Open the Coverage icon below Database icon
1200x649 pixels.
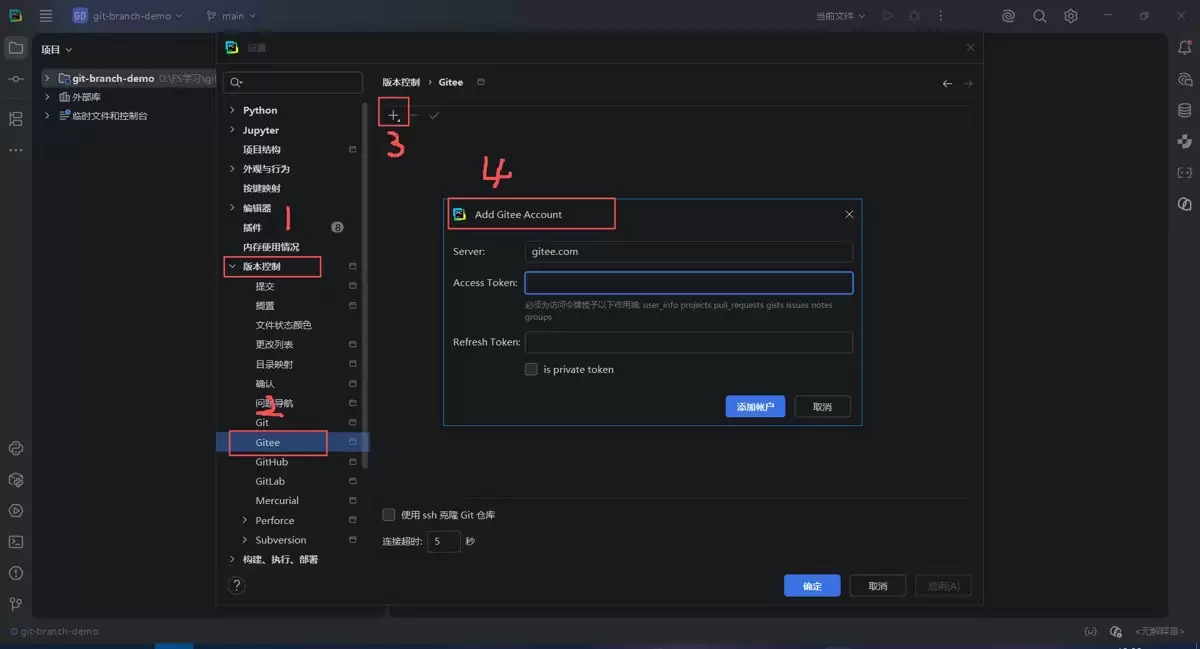1185,142
